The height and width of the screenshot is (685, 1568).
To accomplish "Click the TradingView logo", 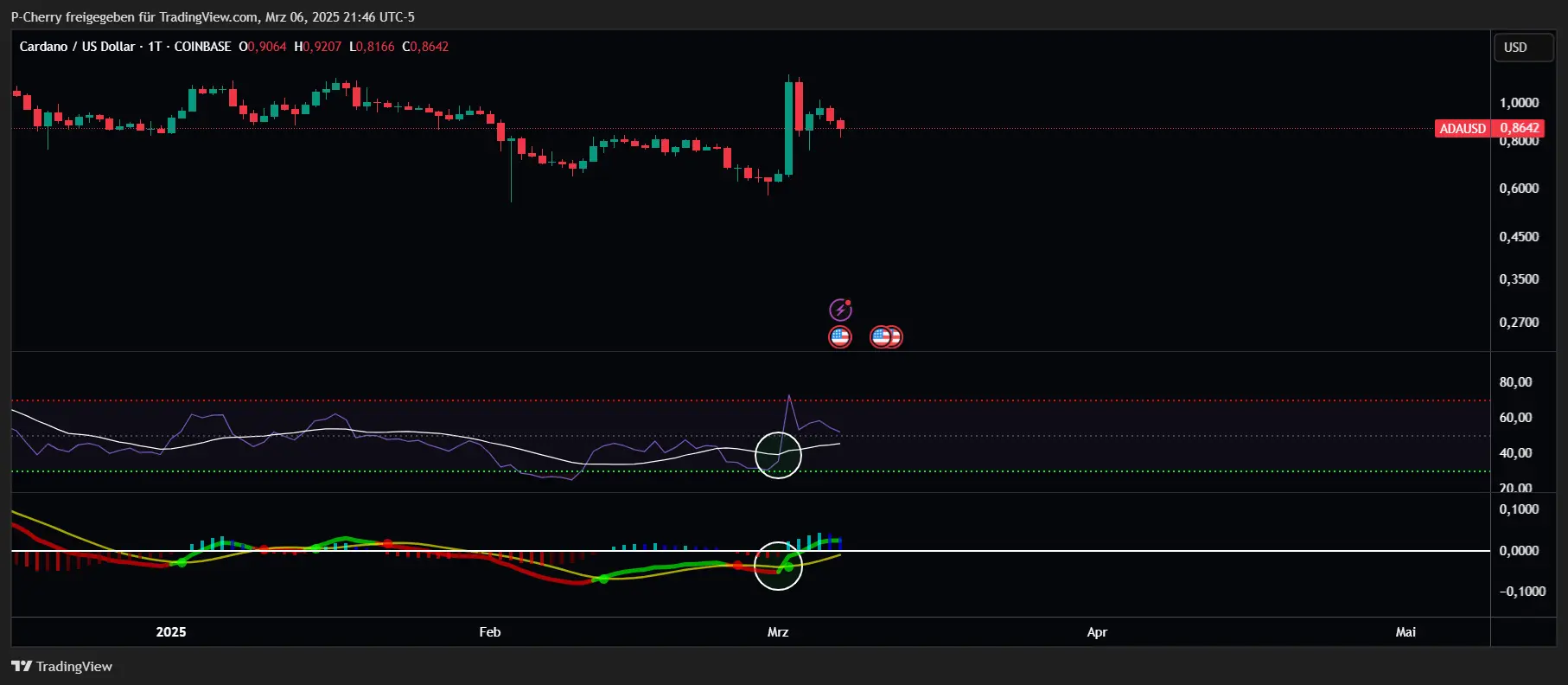I will pos(61,666).
